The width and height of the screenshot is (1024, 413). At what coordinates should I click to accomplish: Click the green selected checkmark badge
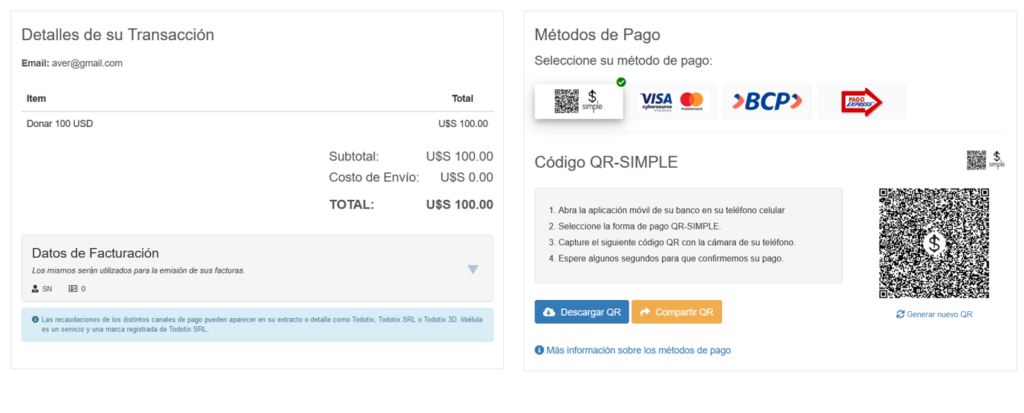click(x=621, y=82)
